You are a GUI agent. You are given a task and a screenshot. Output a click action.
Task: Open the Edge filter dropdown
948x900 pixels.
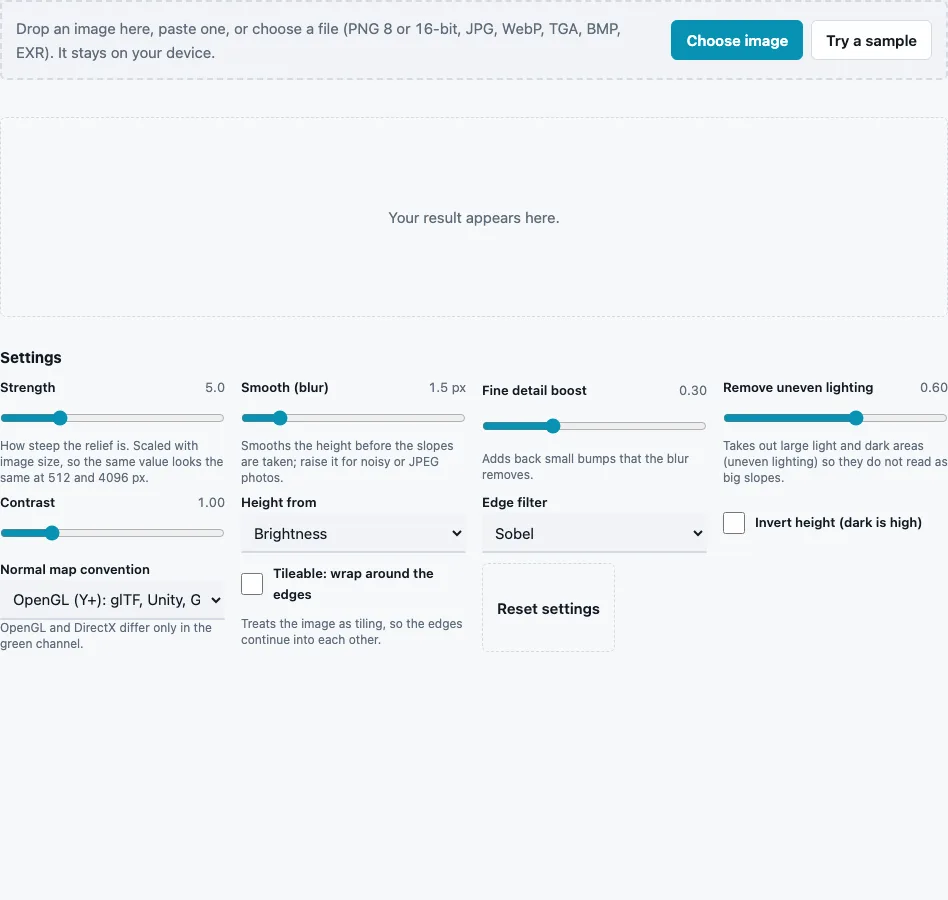pyautogui.click(x=594, y=534)
